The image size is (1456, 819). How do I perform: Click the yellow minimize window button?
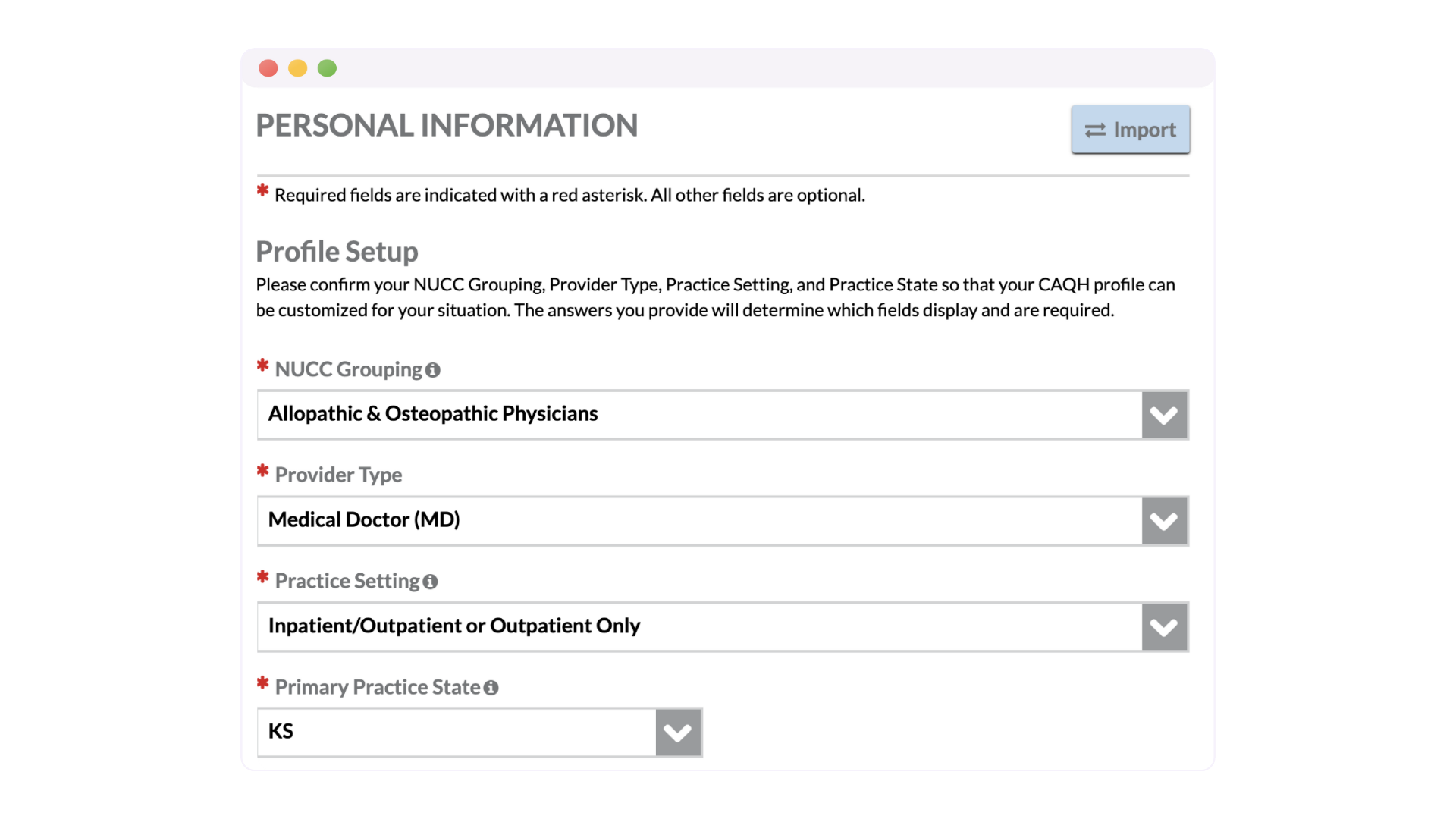coord(298,68)
